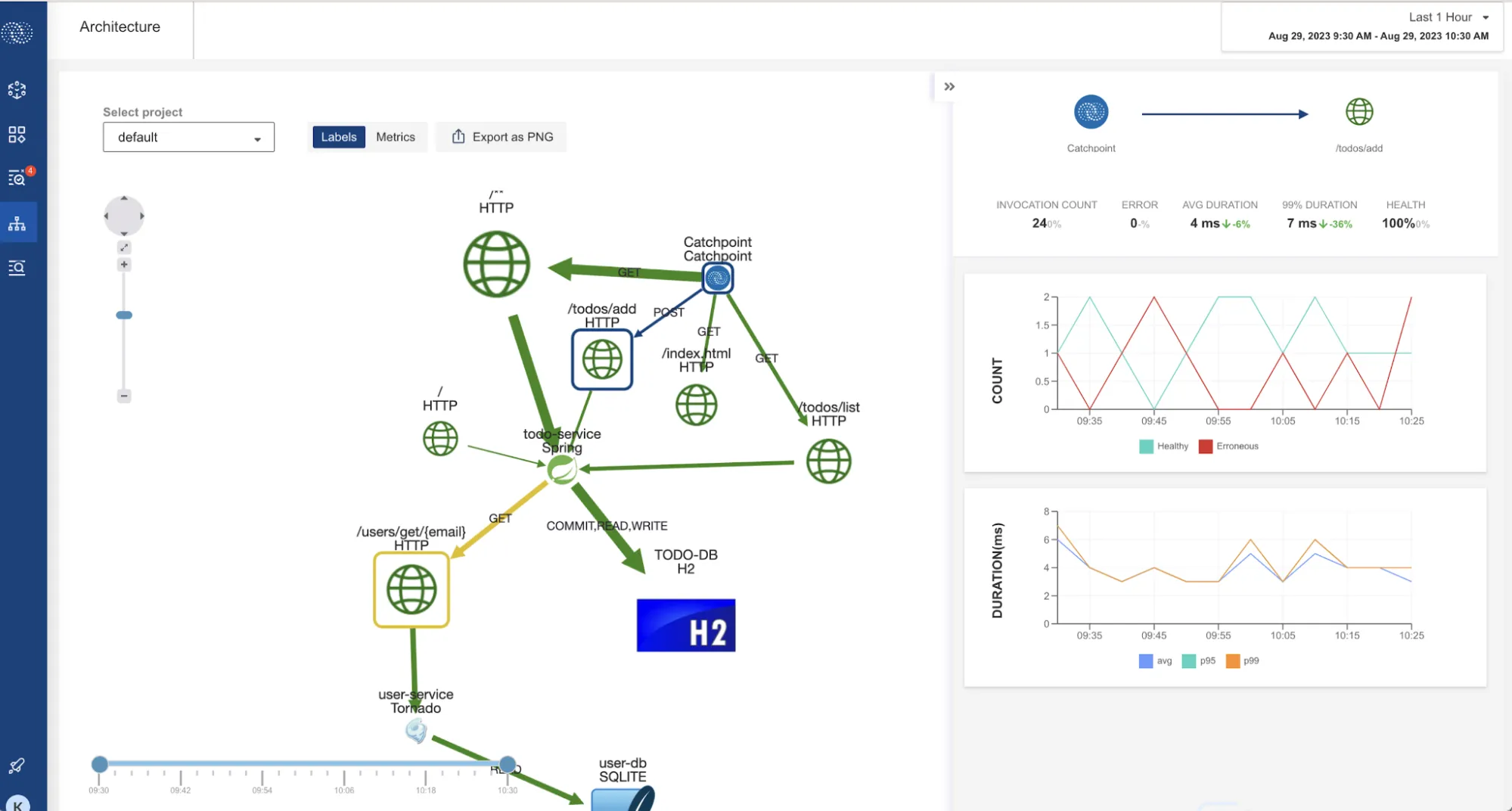
Task: Toggle the p99 series in duration chart
Action: [x=1243, y=661]
